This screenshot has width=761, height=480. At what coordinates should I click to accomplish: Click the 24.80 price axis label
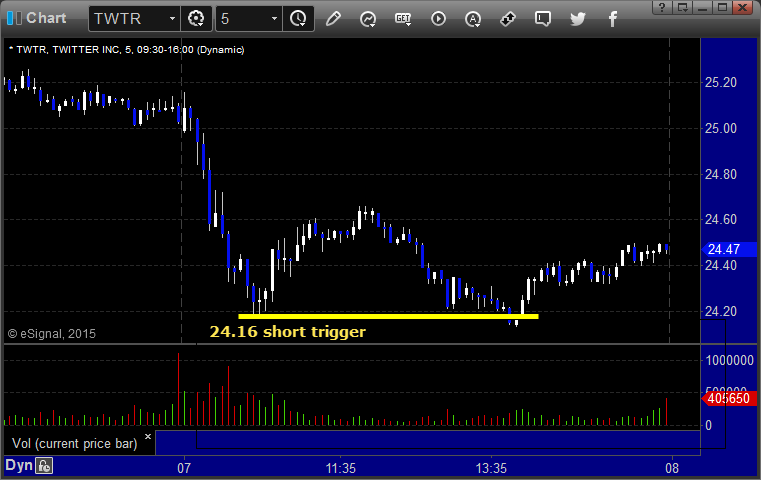721,174
